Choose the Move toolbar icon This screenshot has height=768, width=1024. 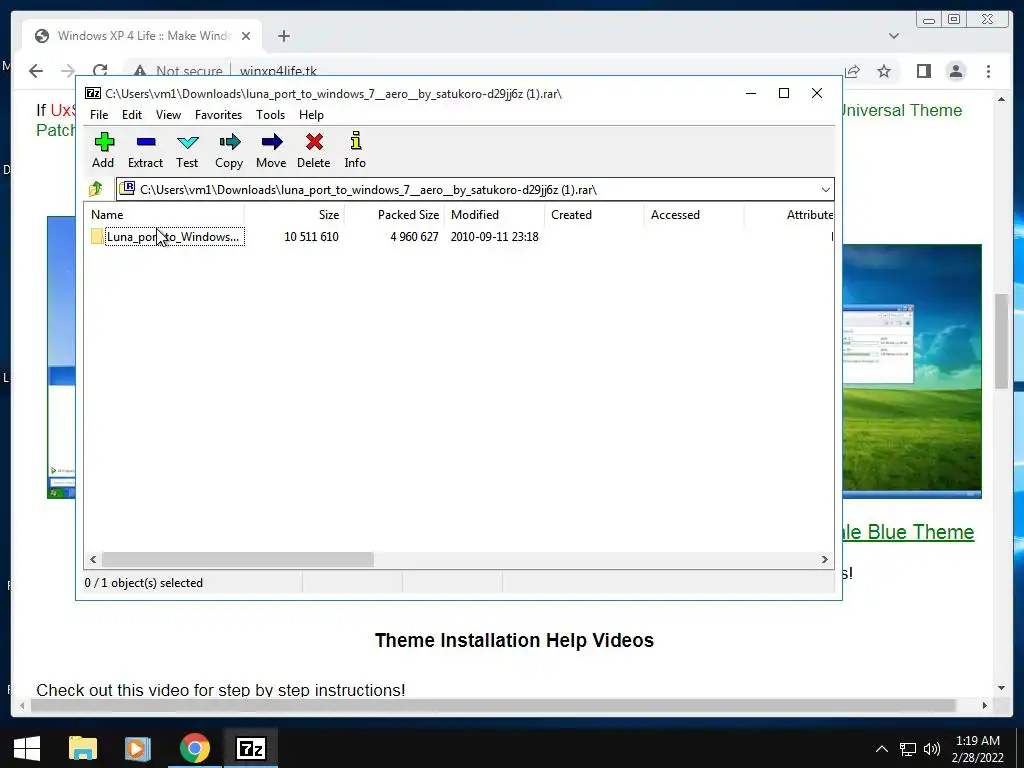271,150
